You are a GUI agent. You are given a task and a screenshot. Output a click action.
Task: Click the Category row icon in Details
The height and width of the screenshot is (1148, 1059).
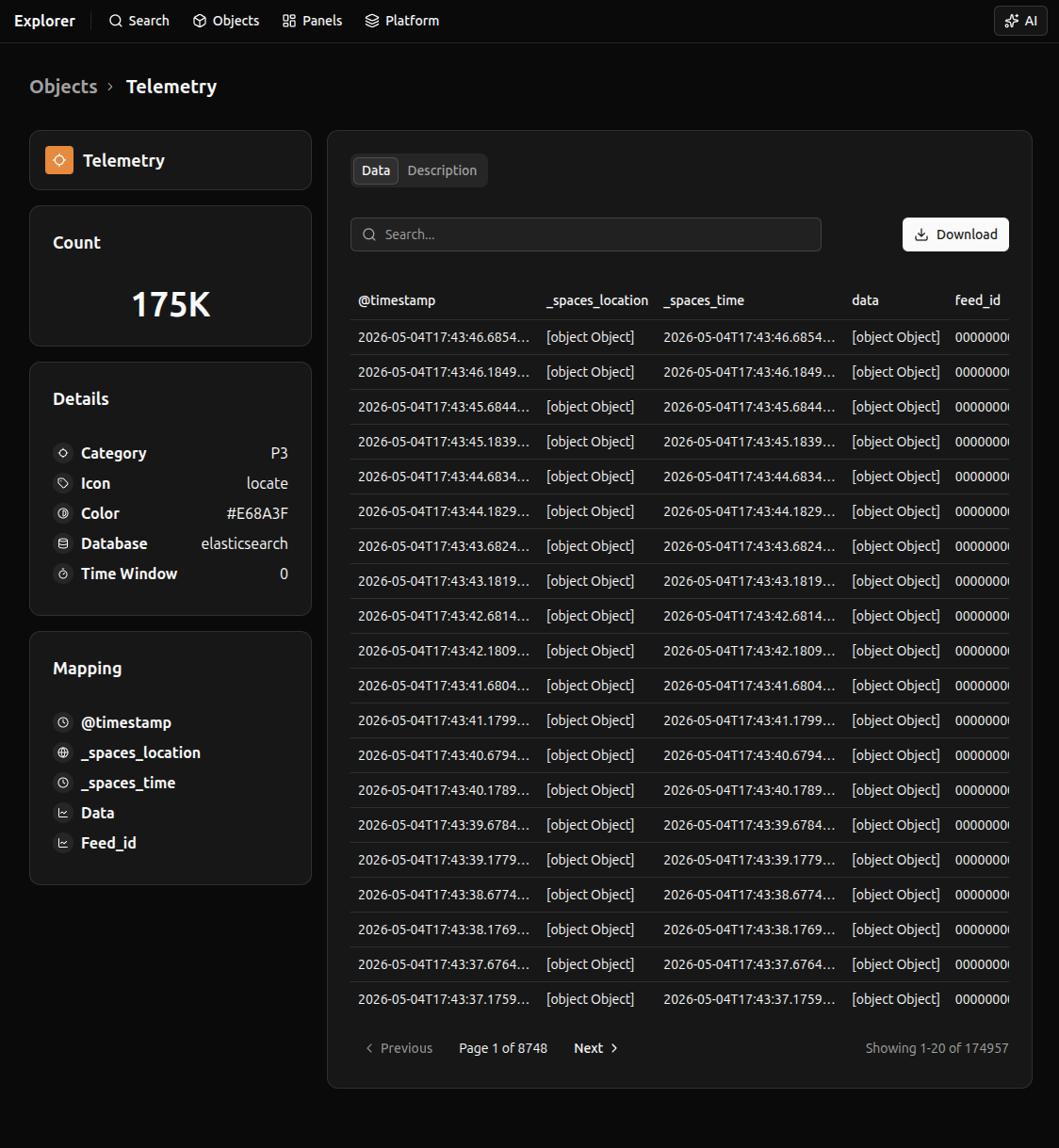pyautogui.click(x=63, y=453)
